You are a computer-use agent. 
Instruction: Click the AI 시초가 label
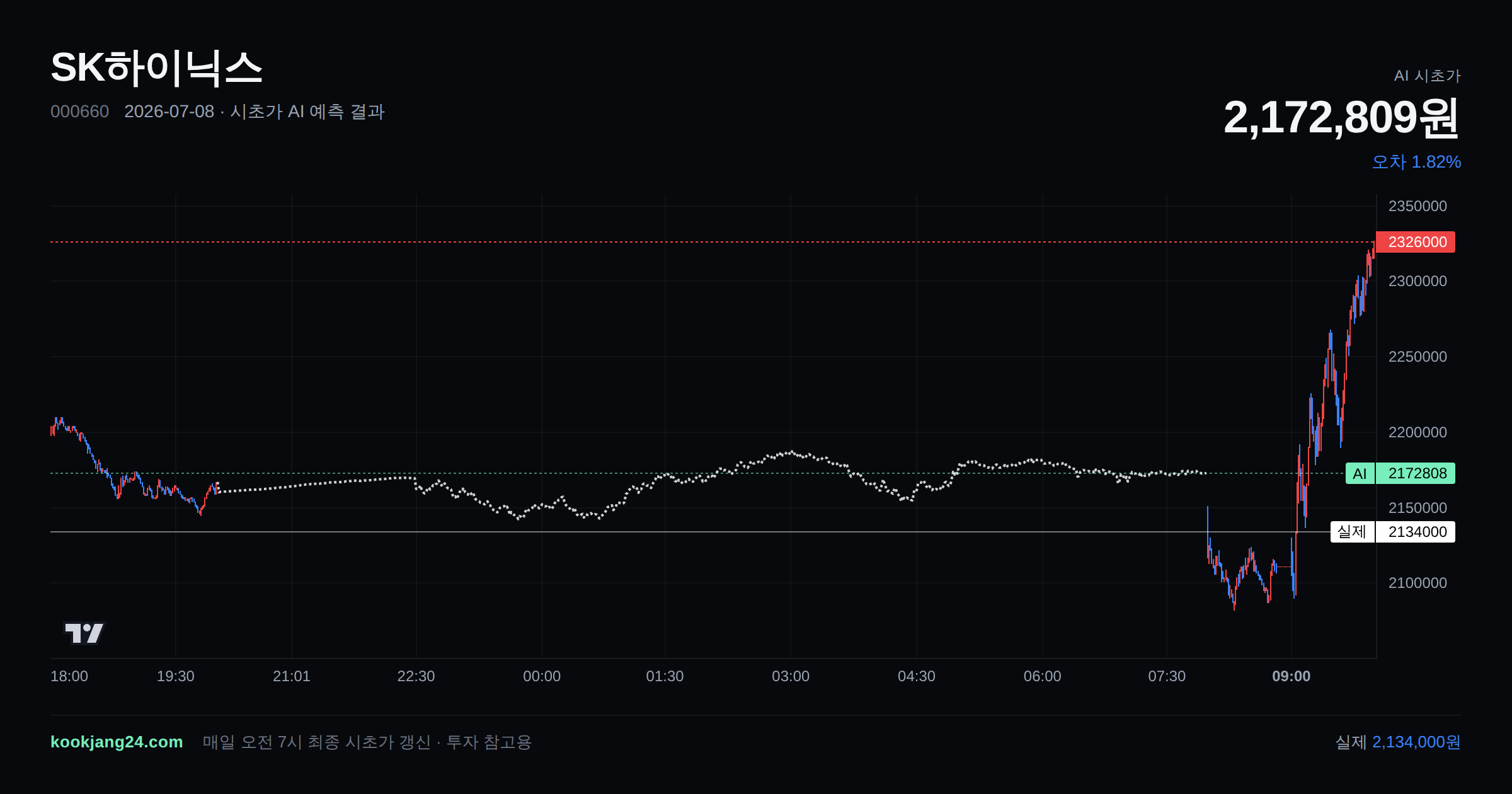click(1427, 76)
